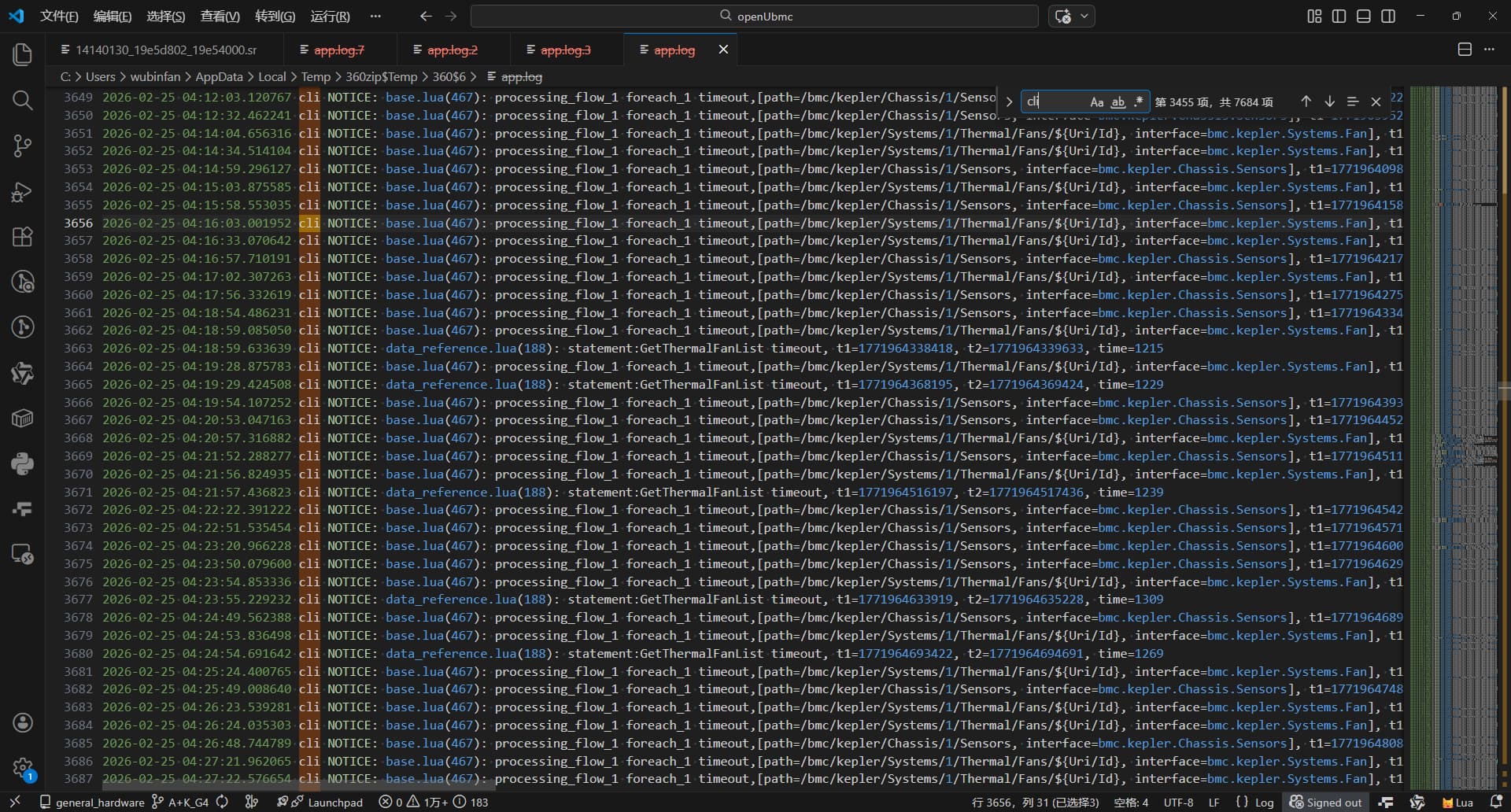Open the Python sidebar panel
This screenshot has width=1511, height=812.
tap(22, 463)
